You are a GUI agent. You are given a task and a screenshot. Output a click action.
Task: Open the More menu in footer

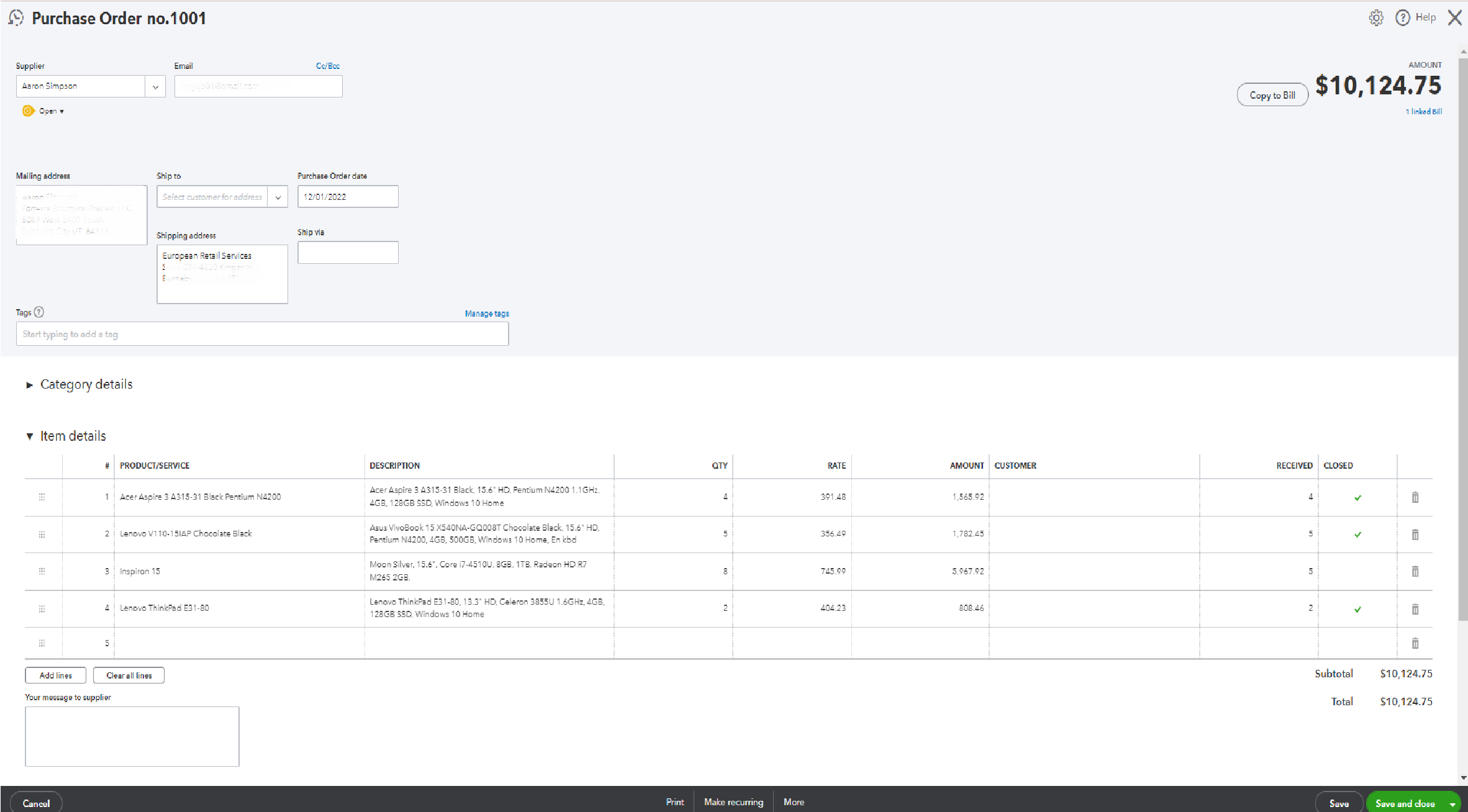pos(794,802)
